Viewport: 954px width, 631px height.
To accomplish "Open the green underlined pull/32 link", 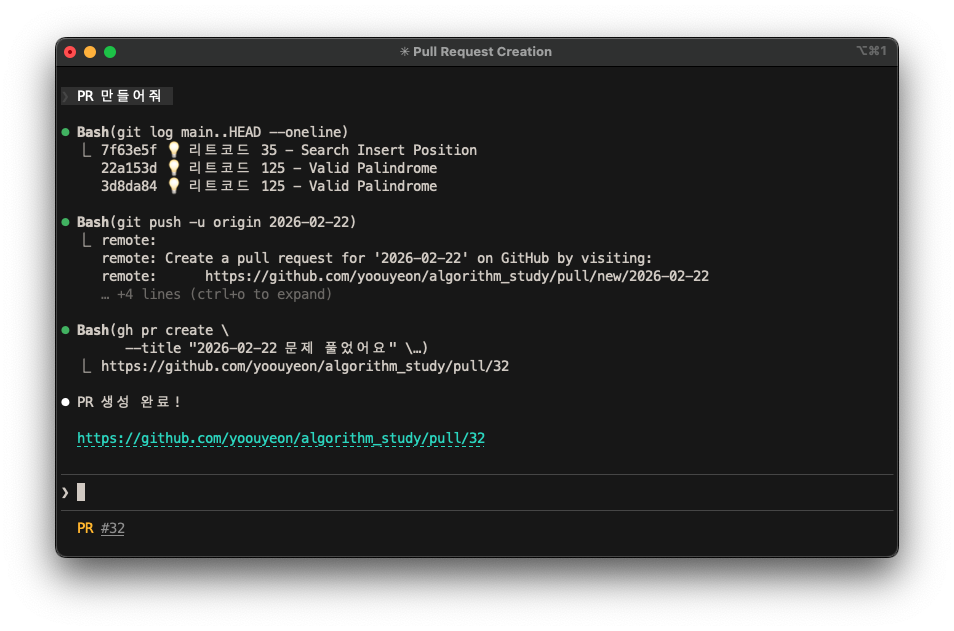I will point(280,438).
